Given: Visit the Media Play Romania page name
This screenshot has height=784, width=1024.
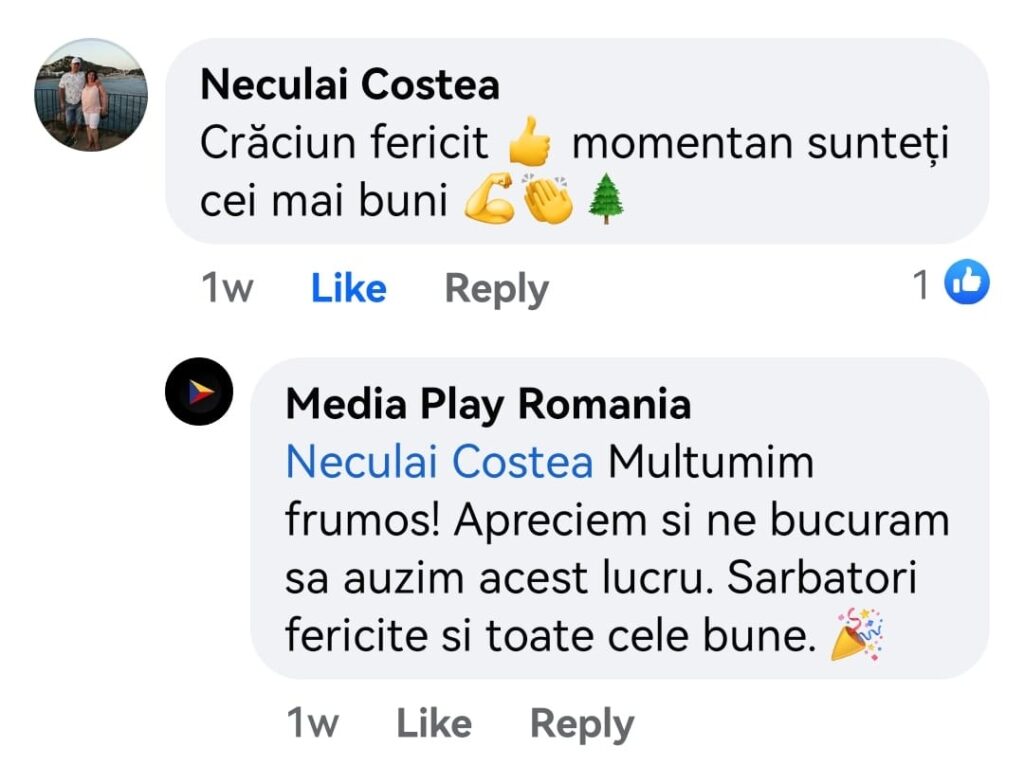Looking at the screenshot, I should coord(488,405).
